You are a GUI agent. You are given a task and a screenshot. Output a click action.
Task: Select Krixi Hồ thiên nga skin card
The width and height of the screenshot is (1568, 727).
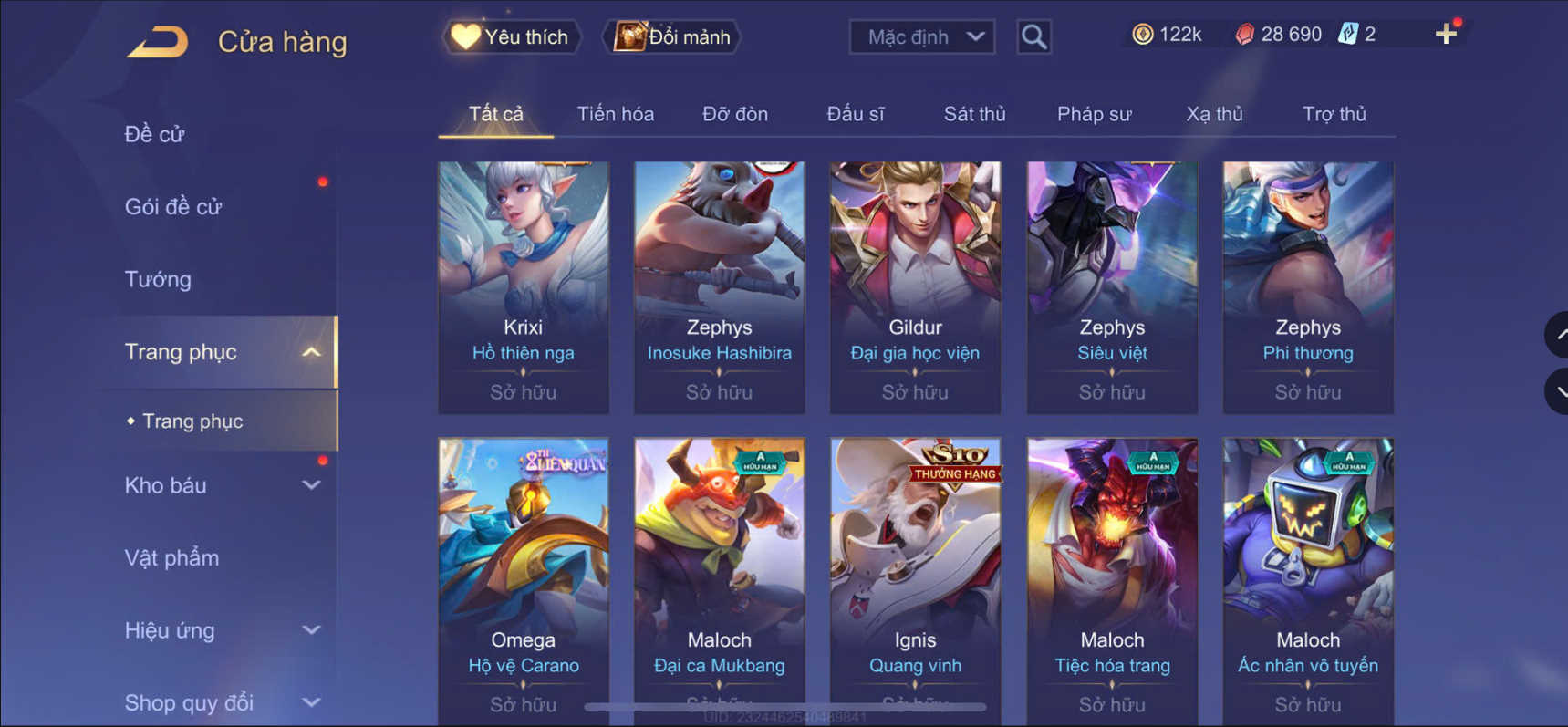click(x=524, y=287)
